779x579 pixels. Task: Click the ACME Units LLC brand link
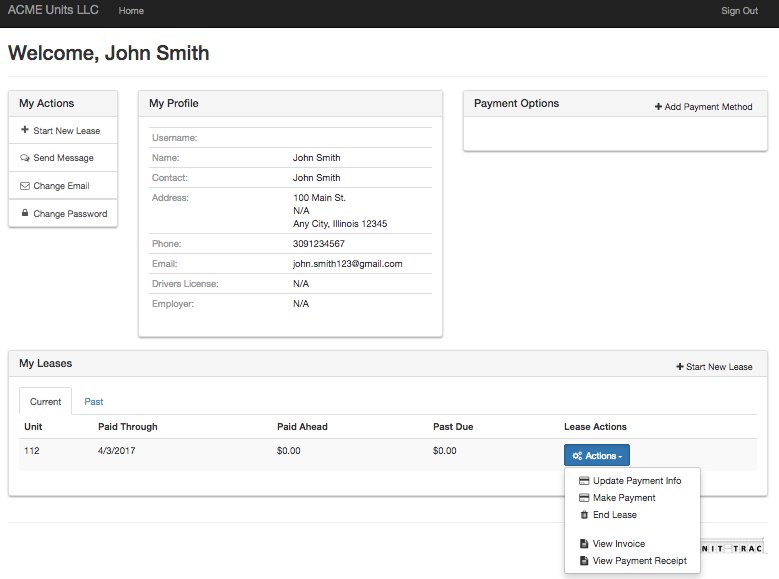click(53, 10)
